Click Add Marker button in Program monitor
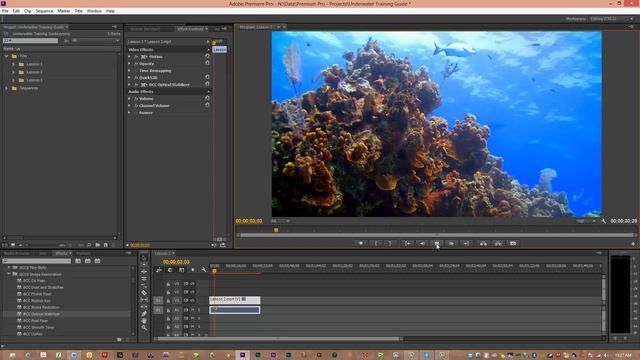 pyautogui.click(x=360, y=243)
